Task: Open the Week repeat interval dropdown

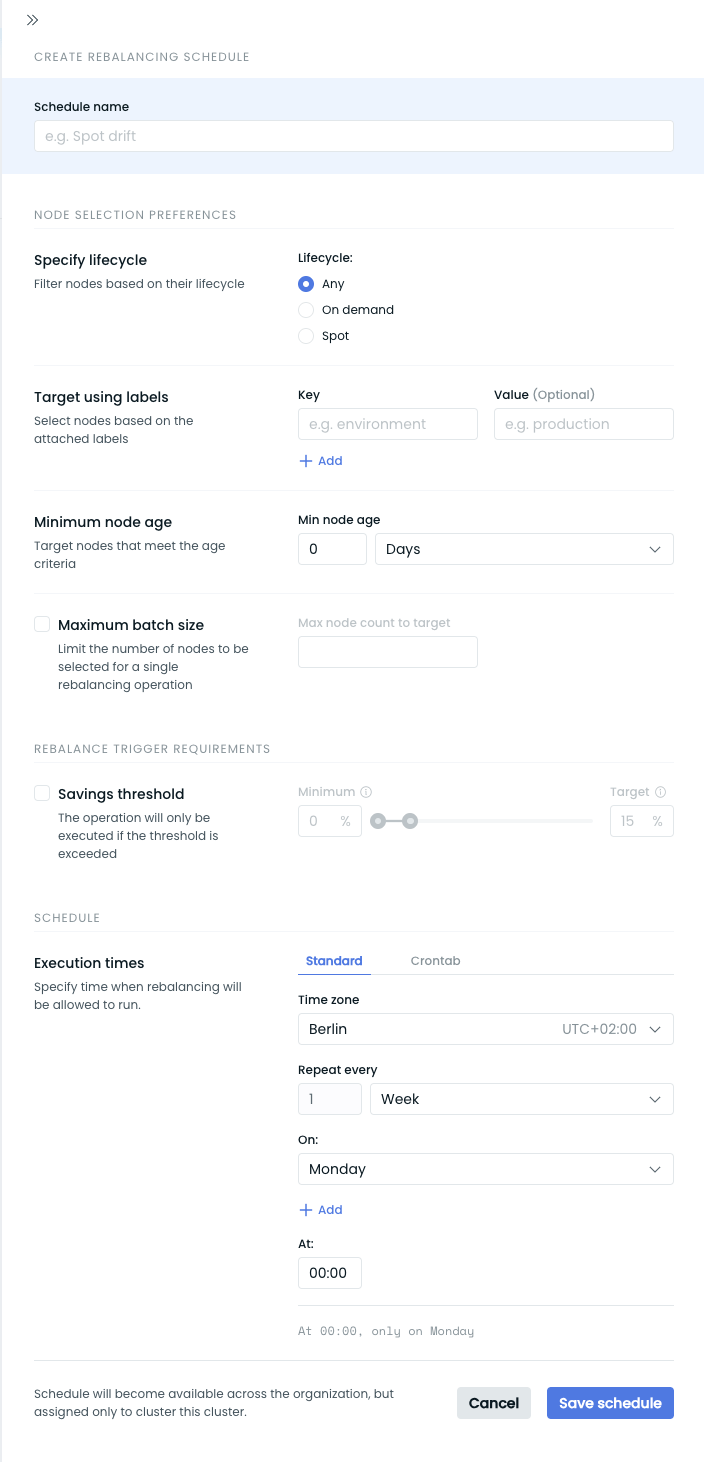Action: pos(521,1099)
